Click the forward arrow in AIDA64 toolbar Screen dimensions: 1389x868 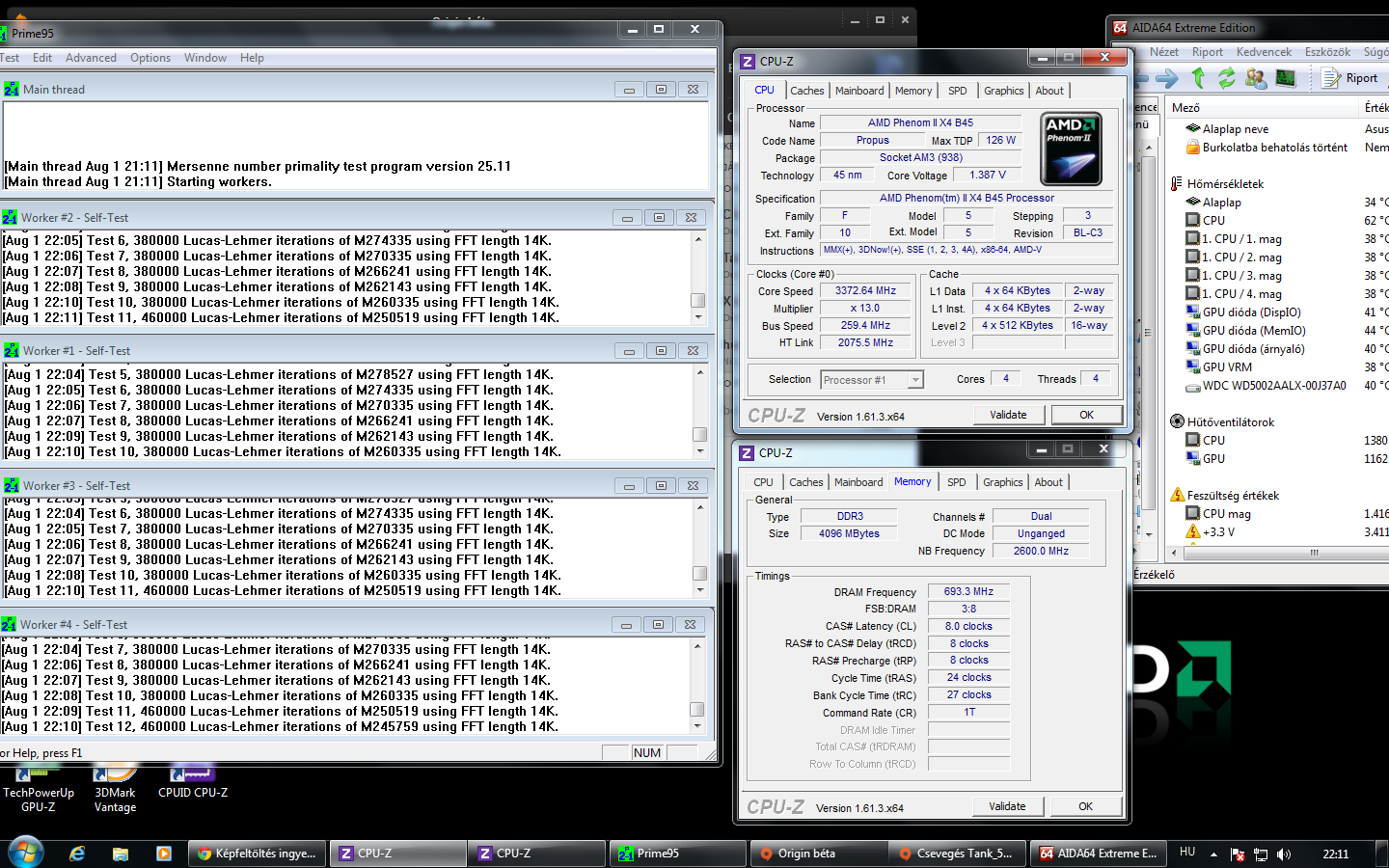(1167, 78)
